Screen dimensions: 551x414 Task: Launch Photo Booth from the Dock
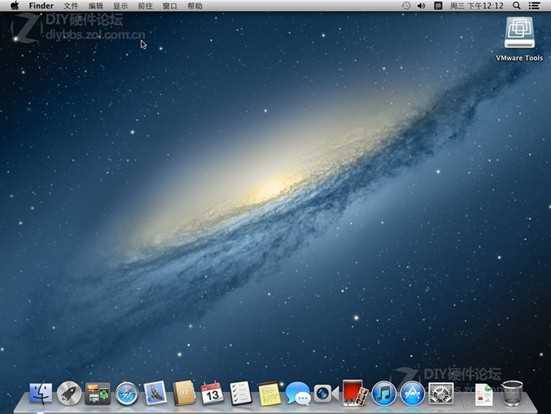tap(354, 393)
